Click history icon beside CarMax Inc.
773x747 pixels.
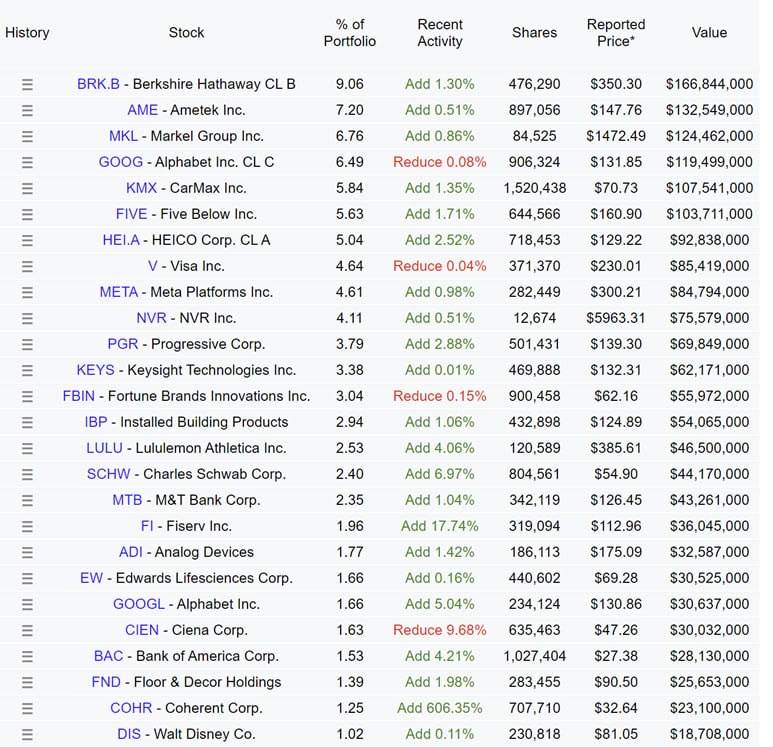coord(27,188)
